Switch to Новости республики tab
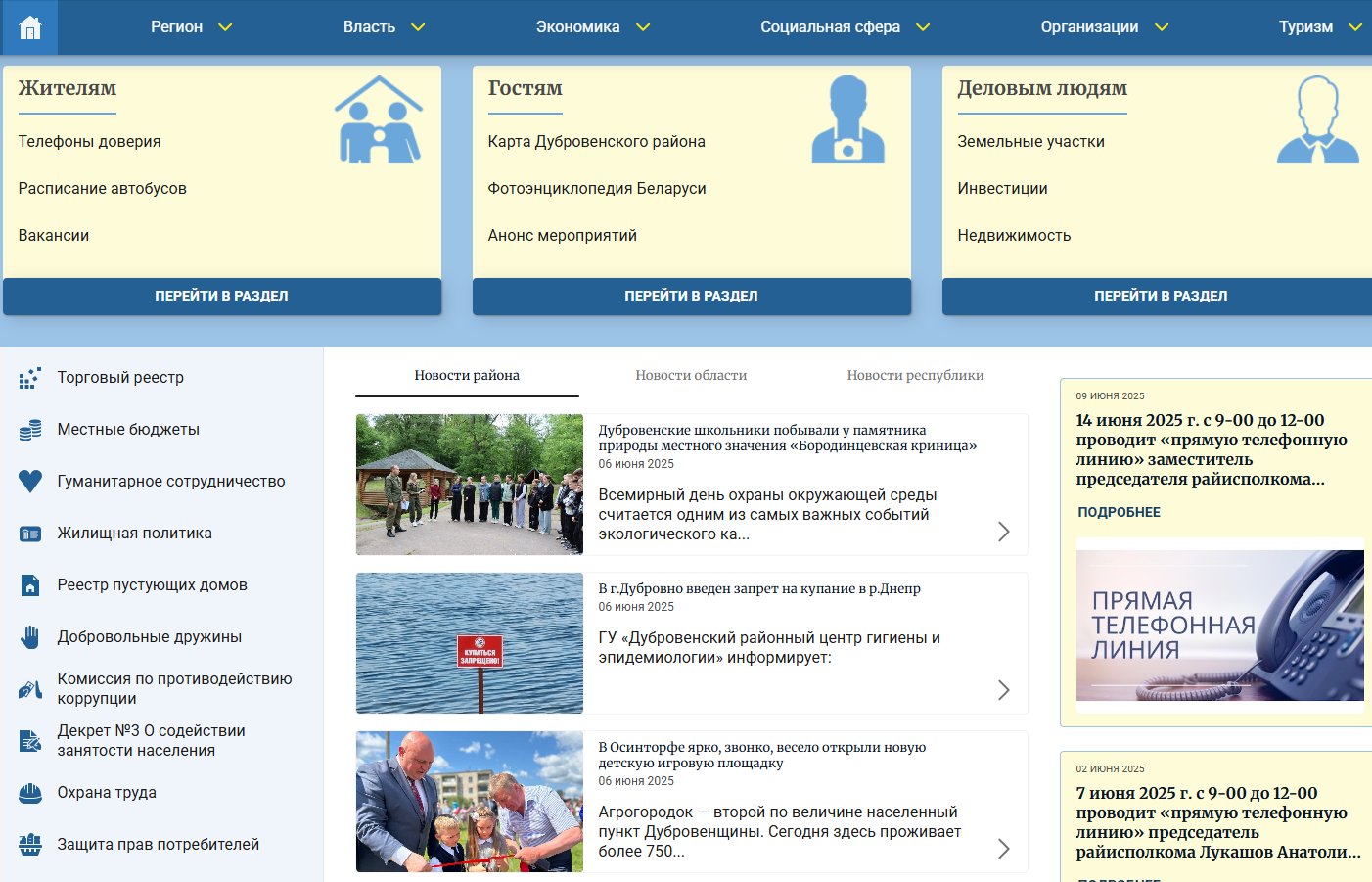Viewport: 1372px width, 882px height. tap(915, 376)
